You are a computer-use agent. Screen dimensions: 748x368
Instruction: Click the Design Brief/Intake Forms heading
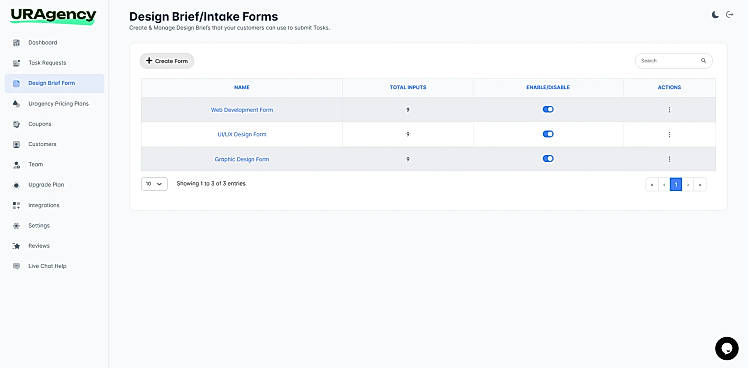(x=204, y=17)
